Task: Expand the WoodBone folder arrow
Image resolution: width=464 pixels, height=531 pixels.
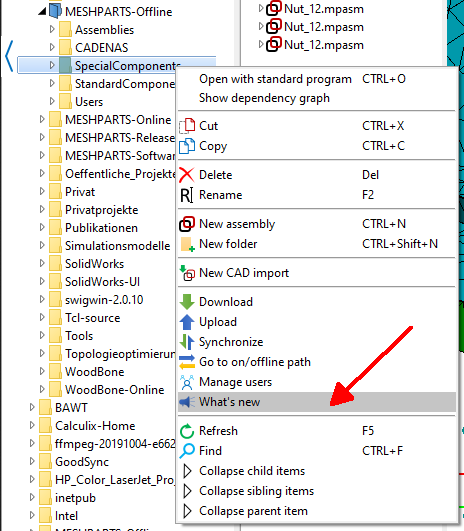Action: pos(42,371)
